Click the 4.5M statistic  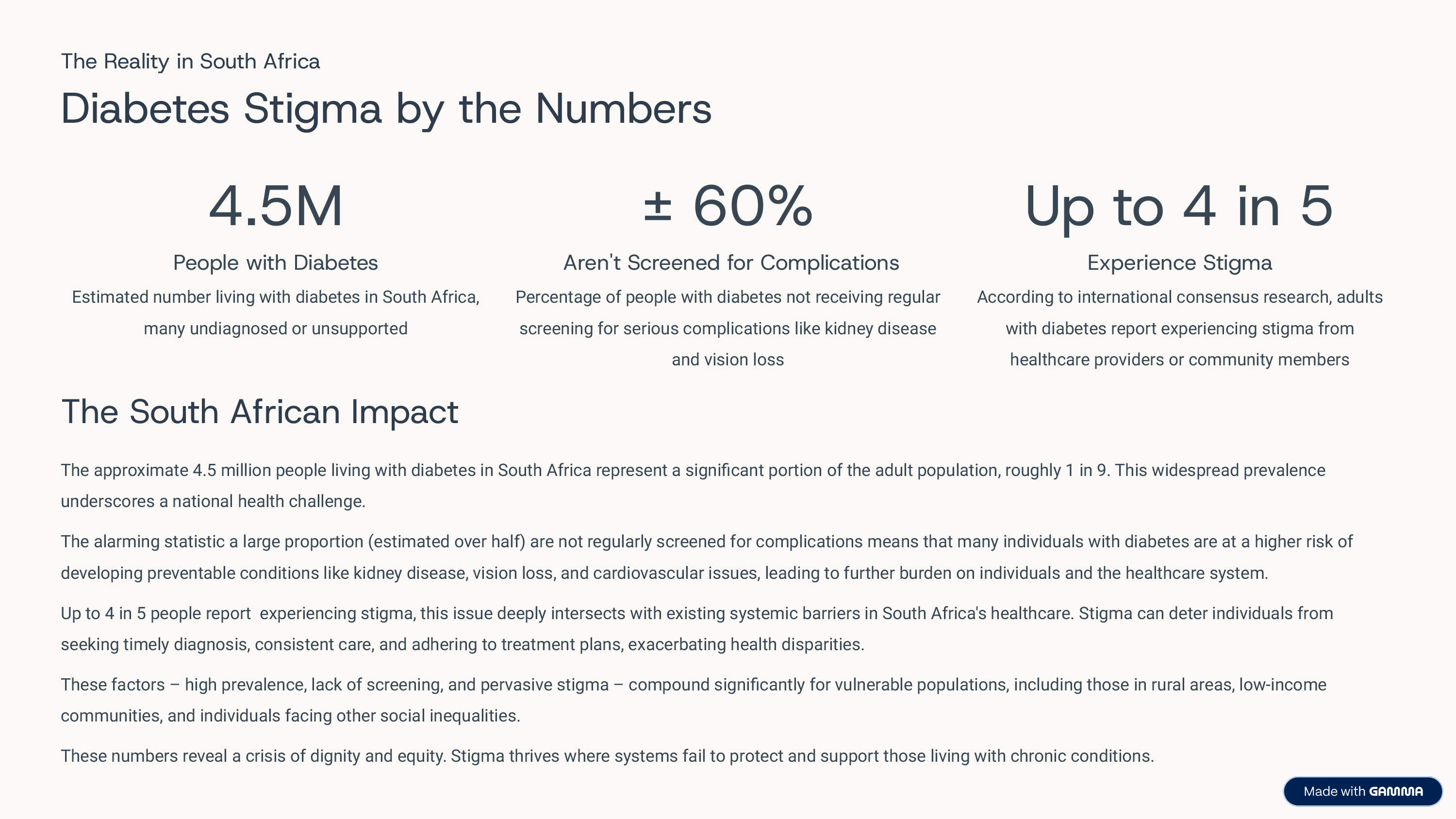coord(275,206)
